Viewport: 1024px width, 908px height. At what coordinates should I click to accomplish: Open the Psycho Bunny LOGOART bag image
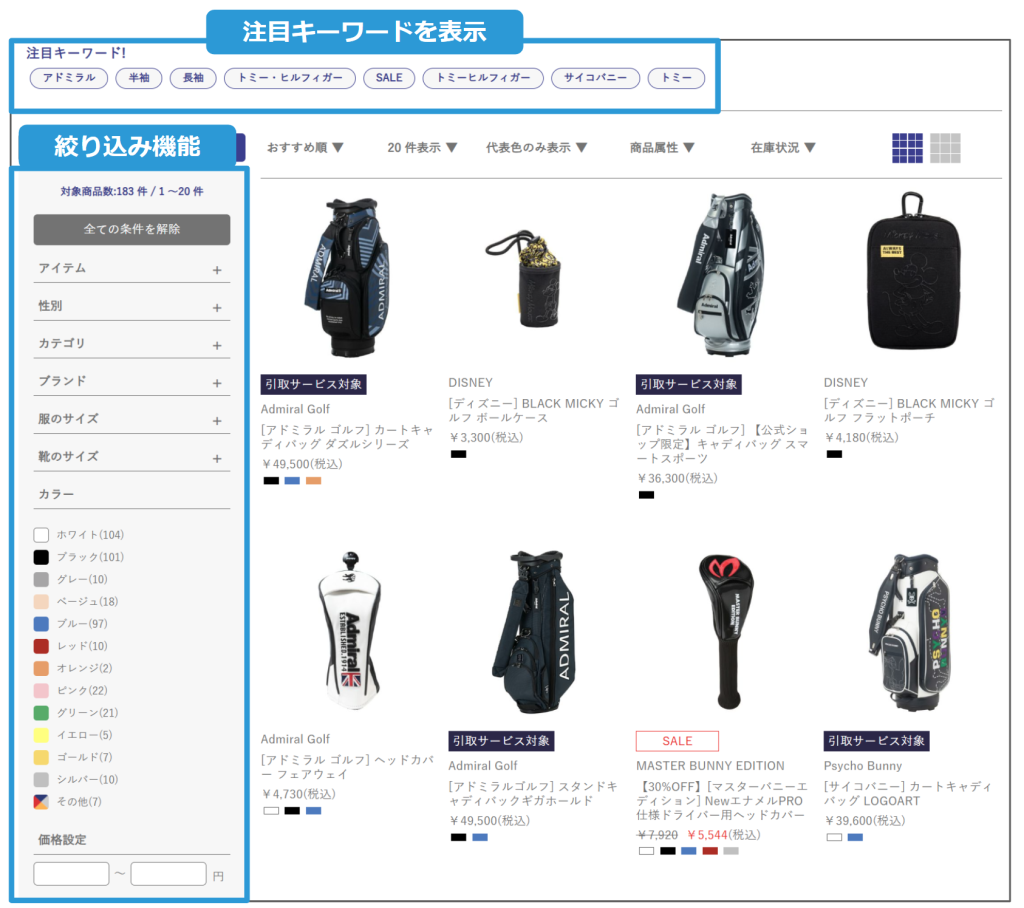tap(911, 632)
